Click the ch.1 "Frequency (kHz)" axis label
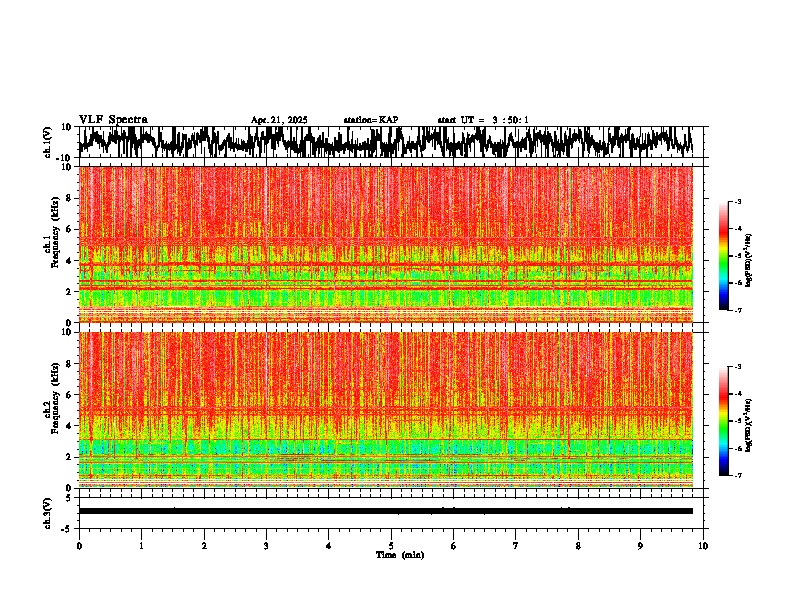The height and width of the screenshot is (612, 792). 55,233
